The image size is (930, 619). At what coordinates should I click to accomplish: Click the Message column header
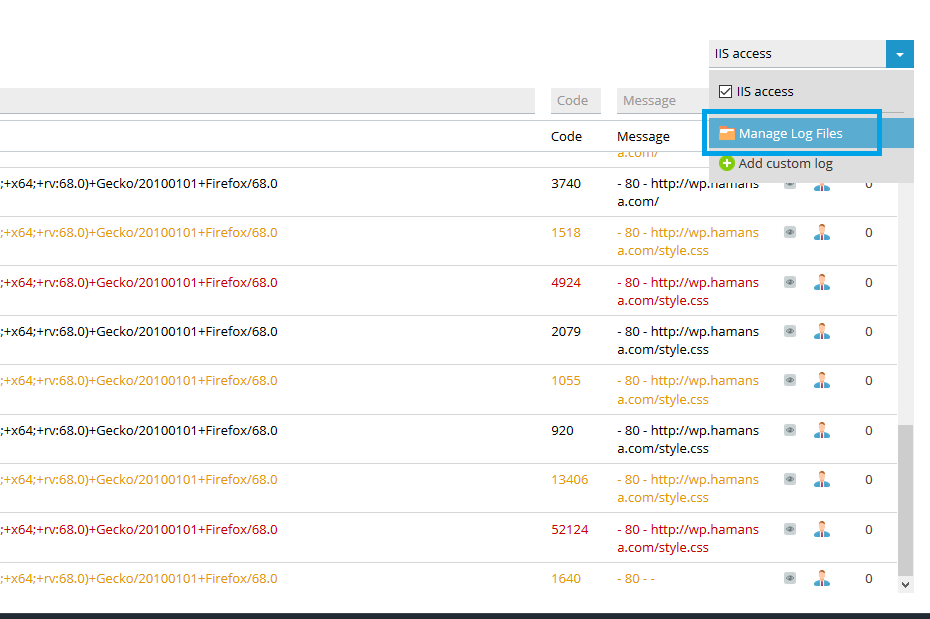click(643, 137)
